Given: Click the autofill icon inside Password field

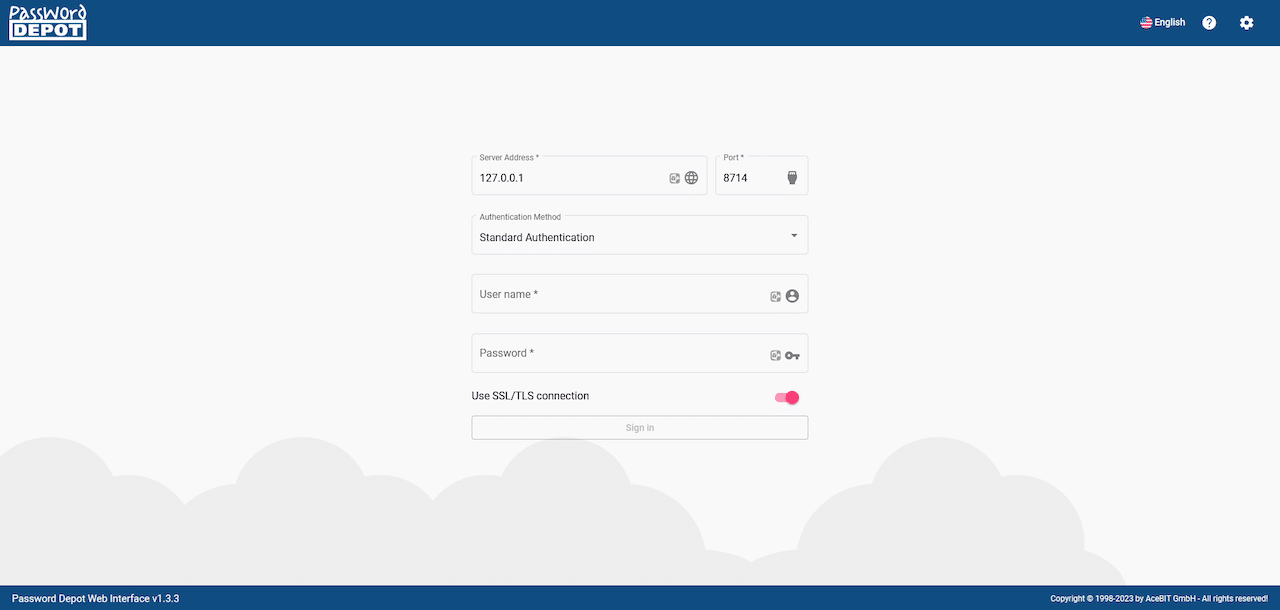Looking at the screenshot, I should pos(775,354).
